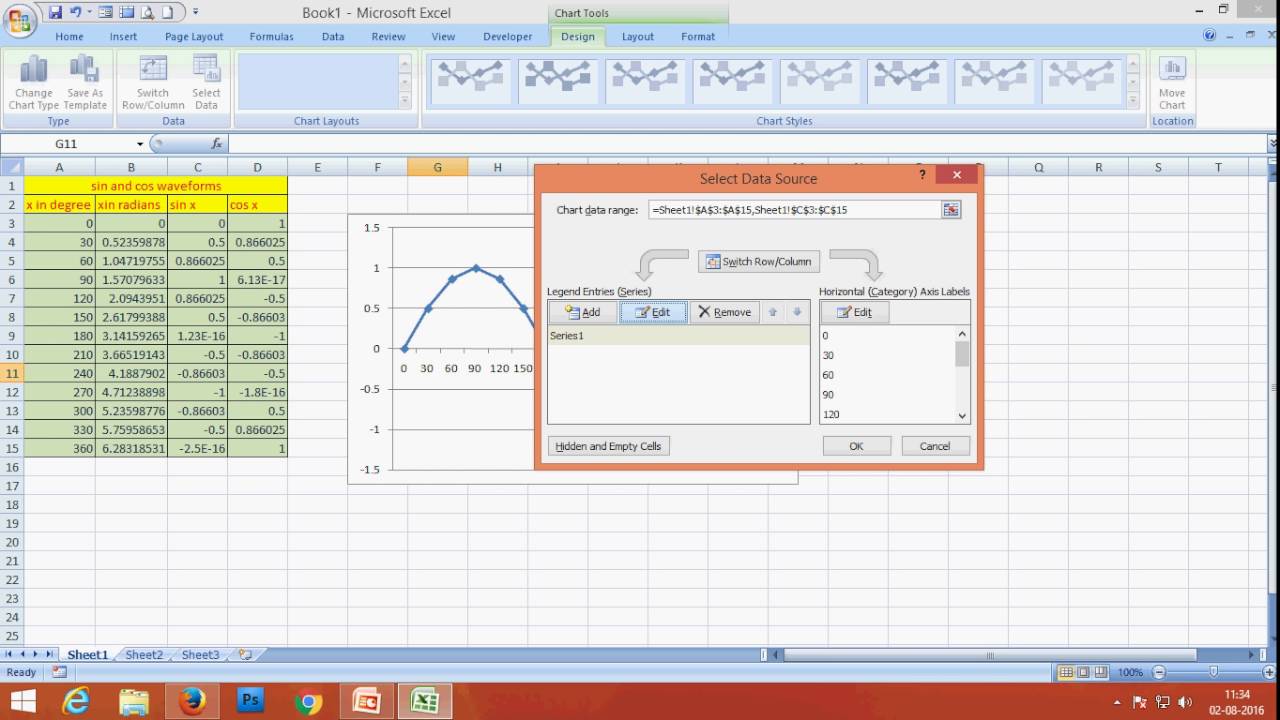Move series down in Legend Entries
The width and height of the screenshot is (1280, 720).
(797, 312)
